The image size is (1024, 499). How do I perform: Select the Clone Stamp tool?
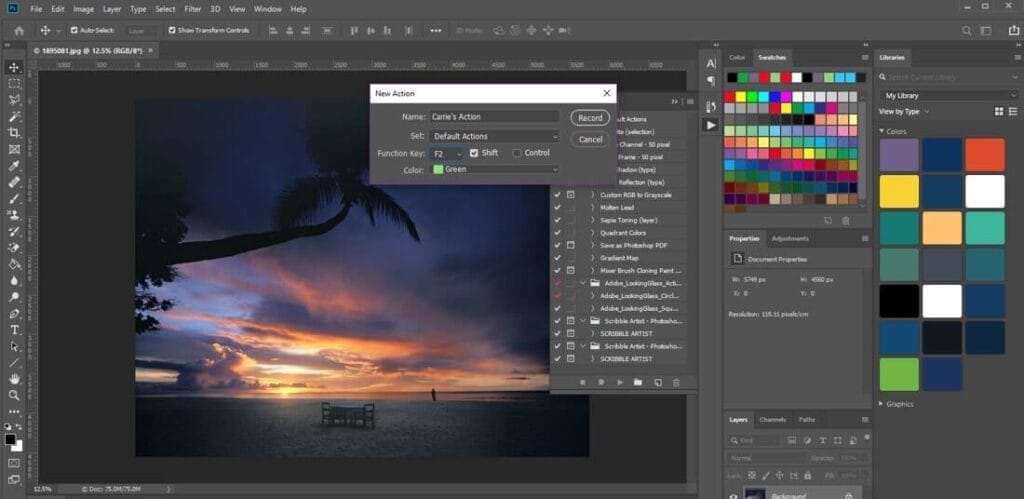tap(14, 215)
